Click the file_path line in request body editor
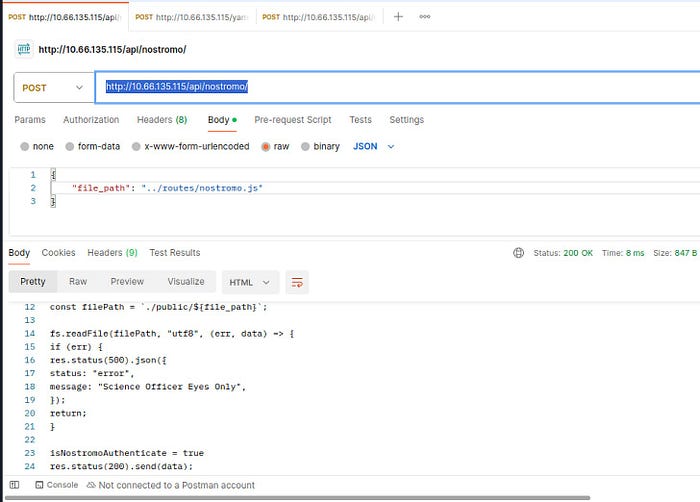700x502 pixels. point(167,188)
